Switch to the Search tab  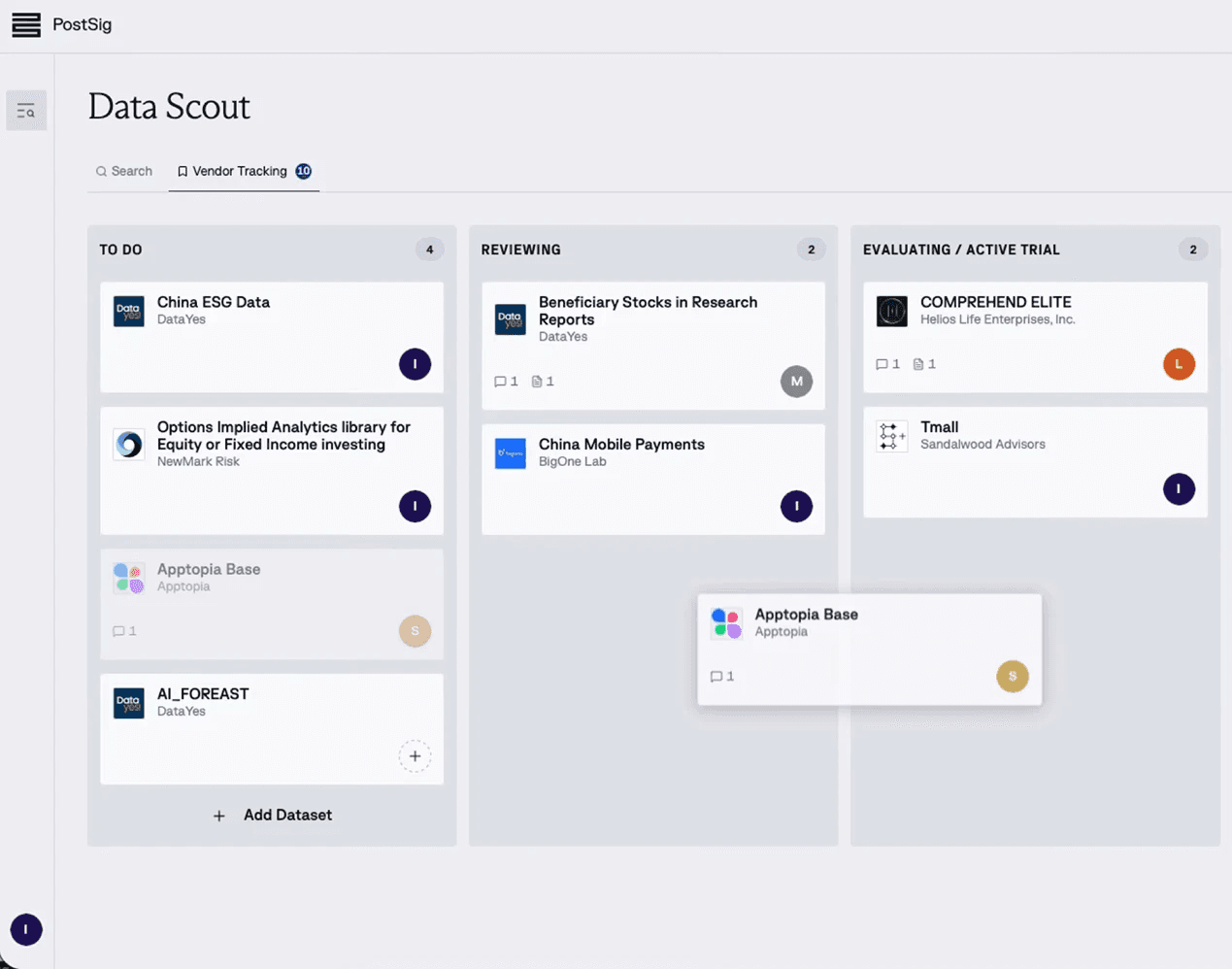pos(123,171)
